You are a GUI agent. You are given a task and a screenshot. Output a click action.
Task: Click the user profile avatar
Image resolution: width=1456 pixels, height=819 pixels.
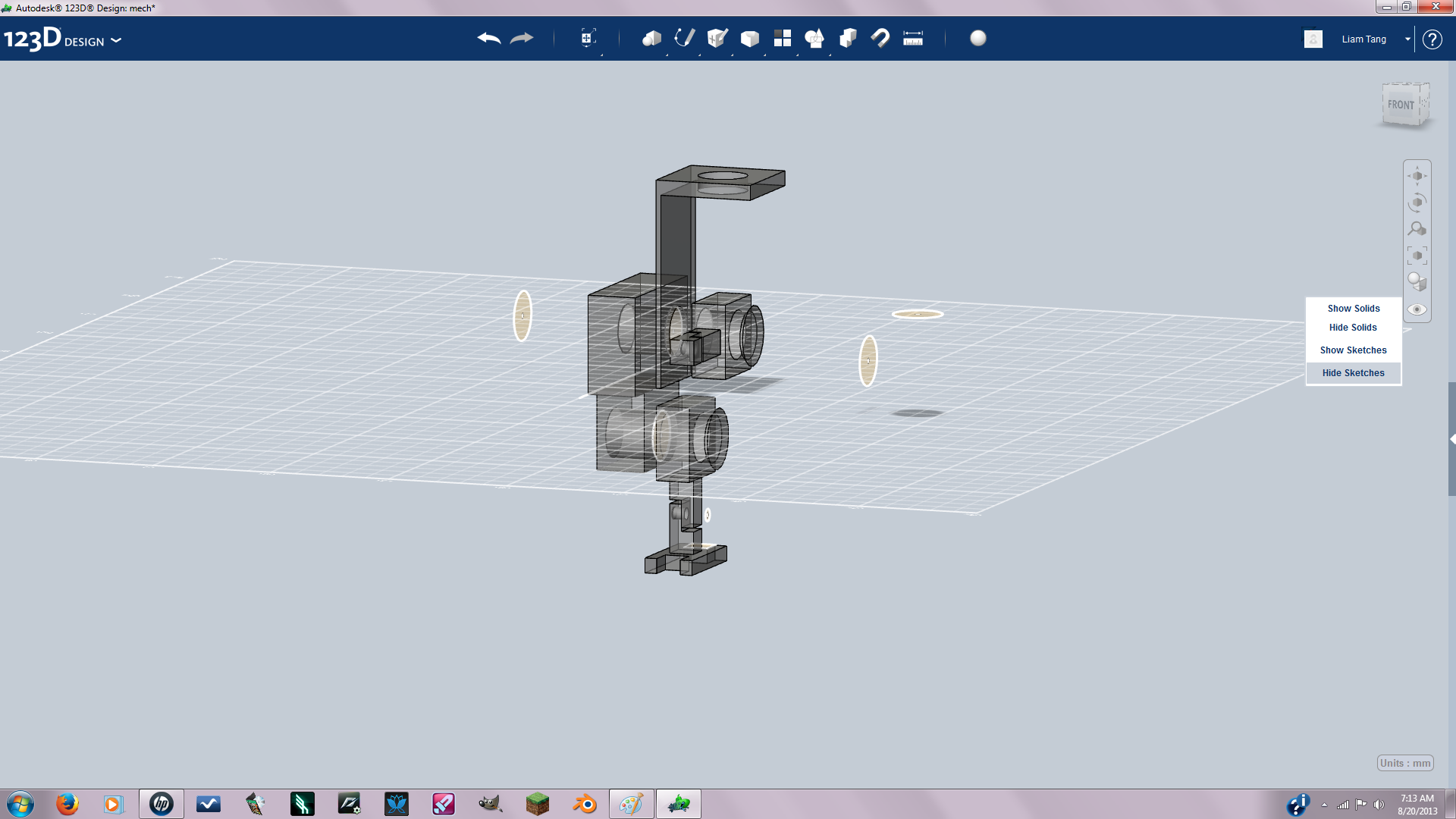point(1313,39)
